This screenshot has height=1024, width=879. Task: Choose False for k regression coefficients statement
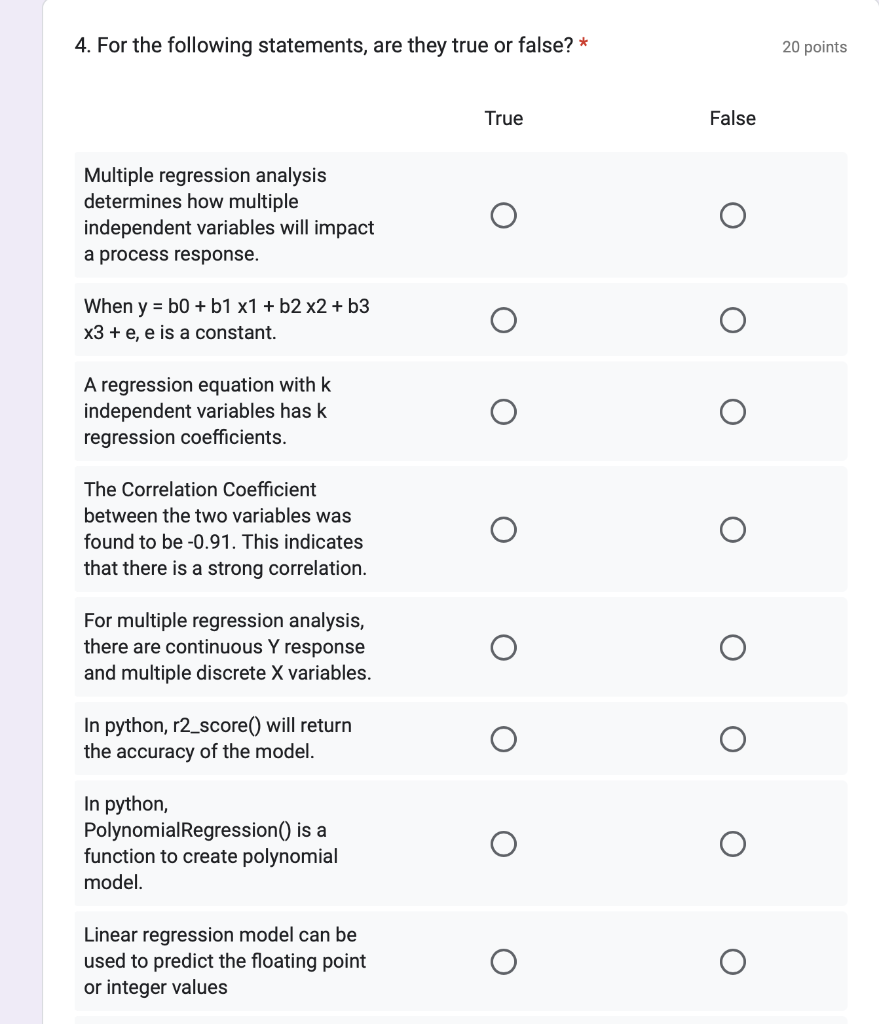(x=732, y=412)
